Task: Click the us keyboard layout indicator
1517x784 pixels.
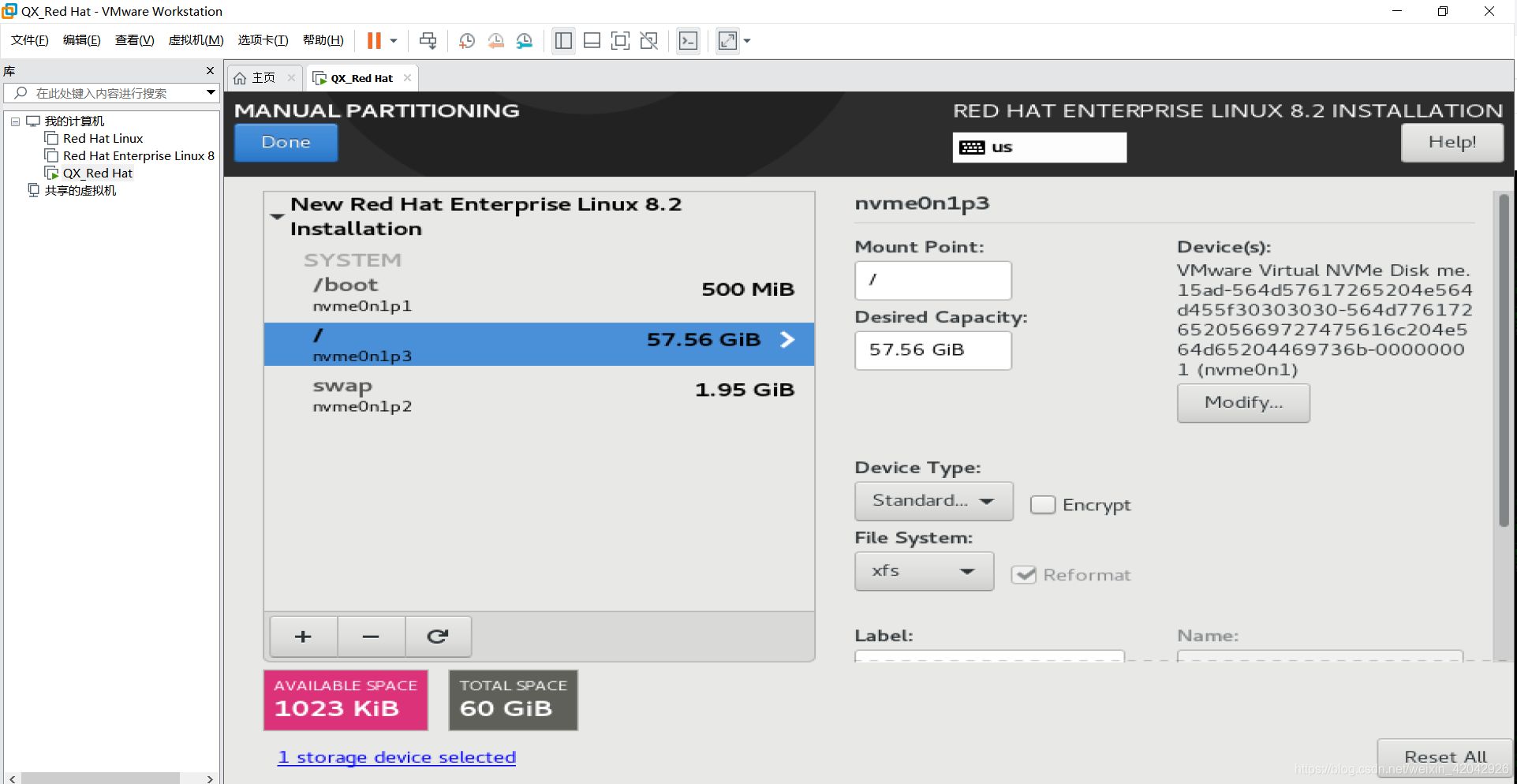Action: click(x=1039, y=147)
